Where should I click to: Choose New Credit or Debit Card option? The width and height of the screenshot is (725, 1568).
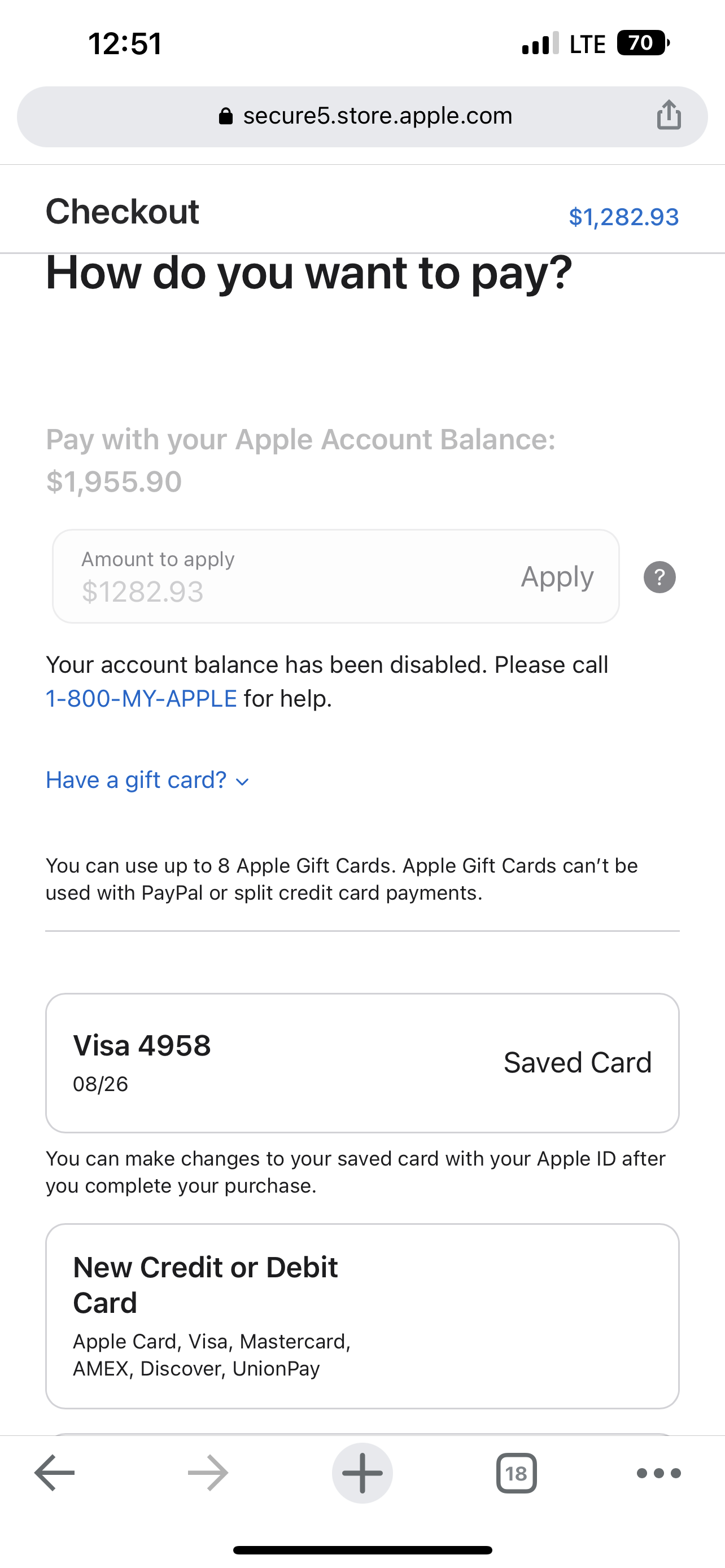(362, 1316)
